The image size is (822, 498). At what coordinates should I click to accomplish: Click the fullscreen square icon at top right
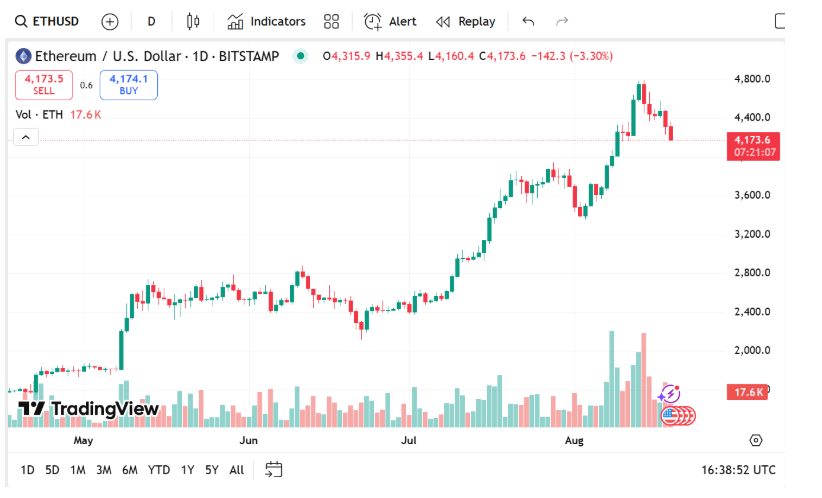pyautogui.click(x=785, y=21)
